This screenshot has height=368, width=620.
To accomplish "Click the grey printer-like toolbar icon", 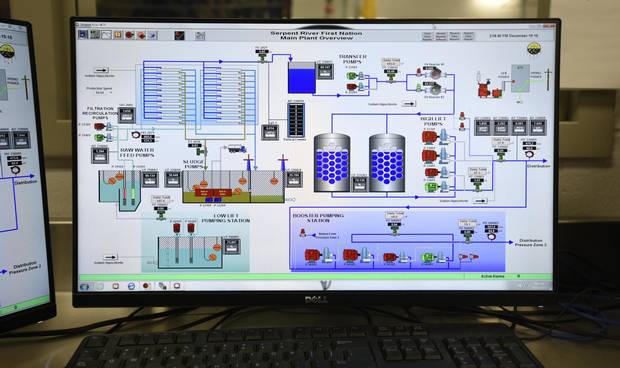I will [200, 36].
